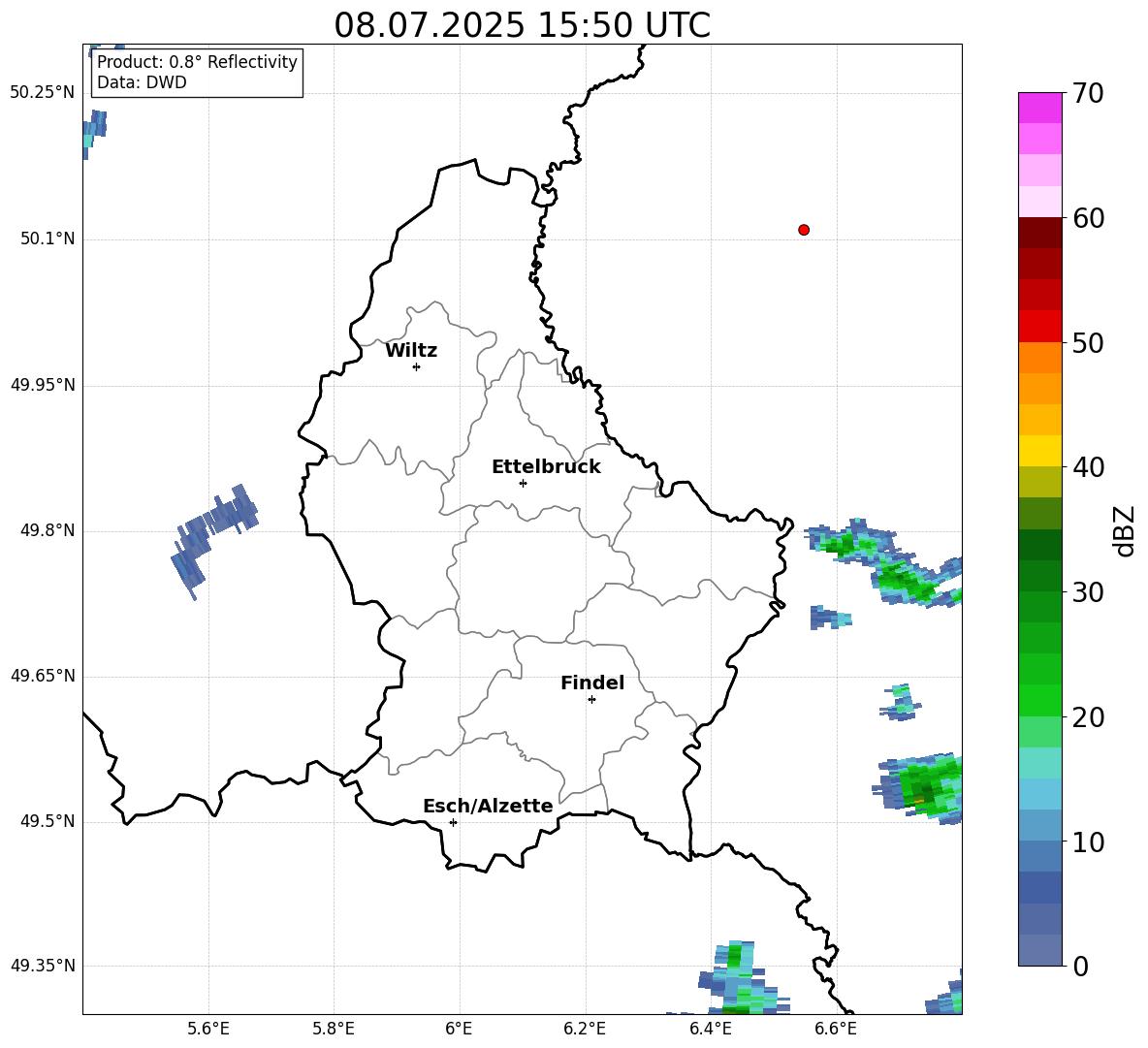The width and height of the screenshot is (1148, 1048).
Task: Click the 'Wiltz' city label
Action: pos(411,351)
